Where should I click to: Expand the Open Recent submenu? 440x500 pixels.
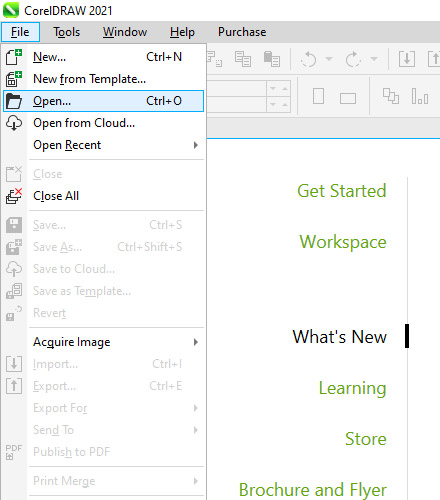(x=196, y=145)
